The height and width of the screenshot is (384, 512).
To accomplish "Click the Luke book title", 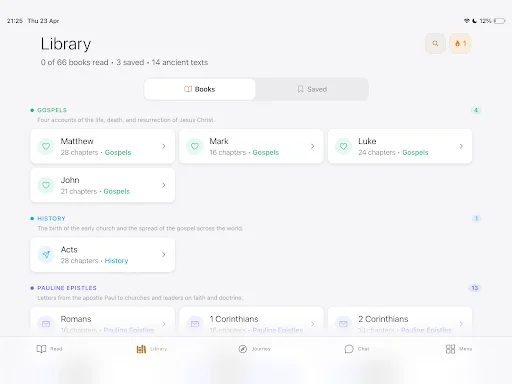I will click(367, 141).
